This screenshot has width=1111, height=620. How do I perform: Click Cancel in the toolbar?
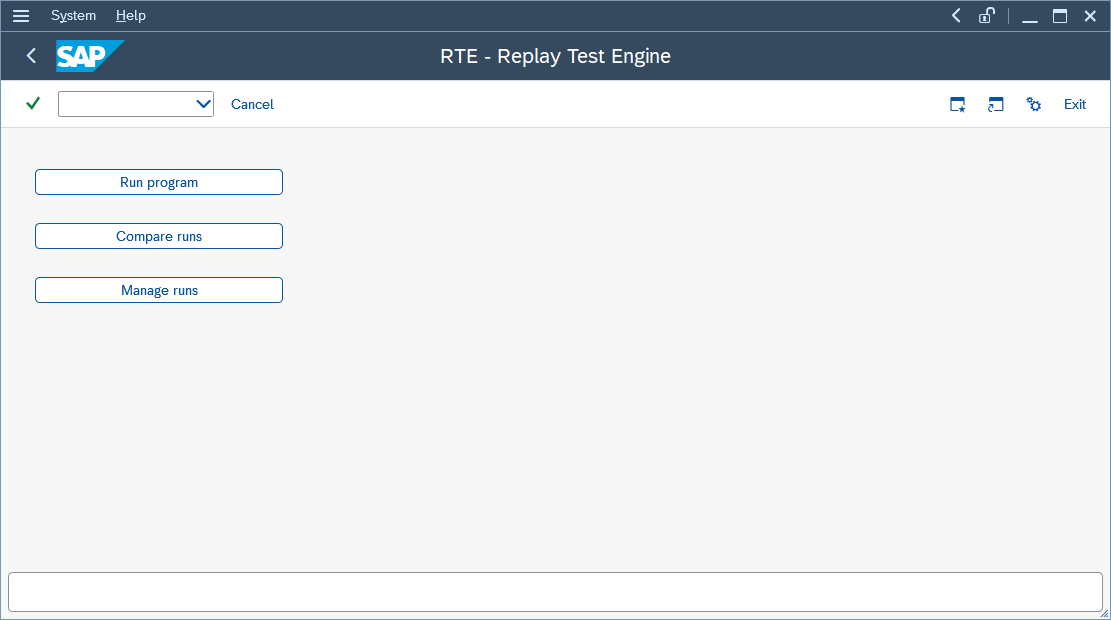252,104
